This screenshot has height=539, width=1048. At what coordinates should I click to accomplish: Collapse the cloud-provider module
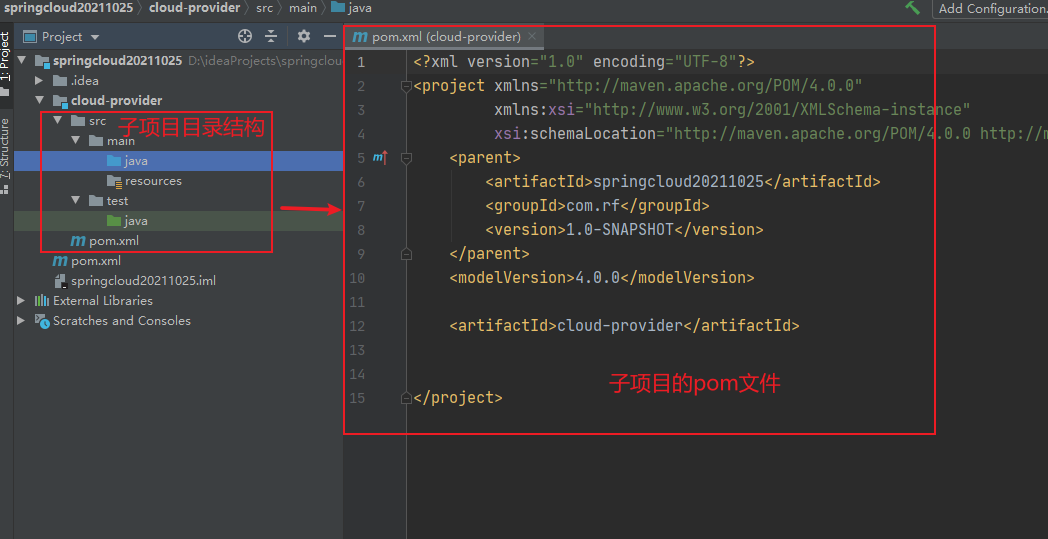(x=39, y=100)
